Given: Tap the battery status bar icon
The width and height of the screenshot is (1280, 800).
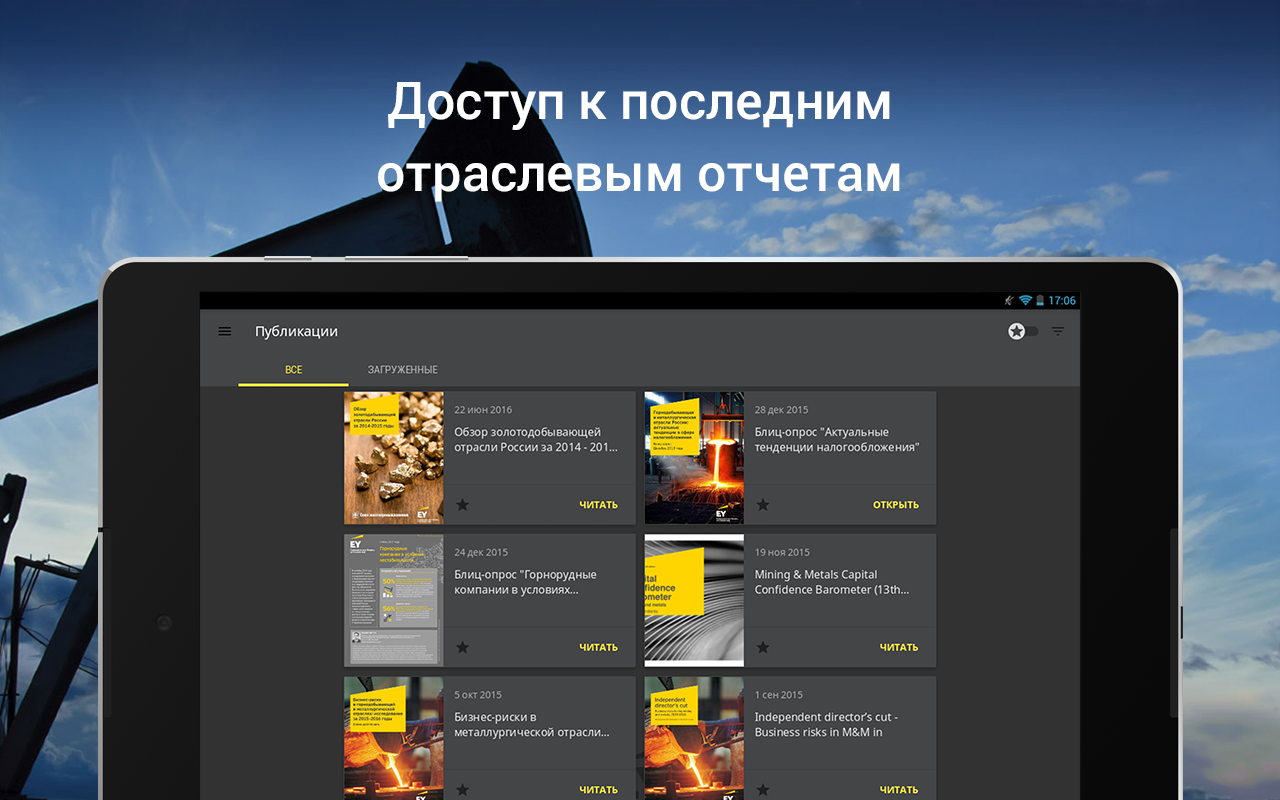Looking at the screenshot, I should pos(1040,301).
